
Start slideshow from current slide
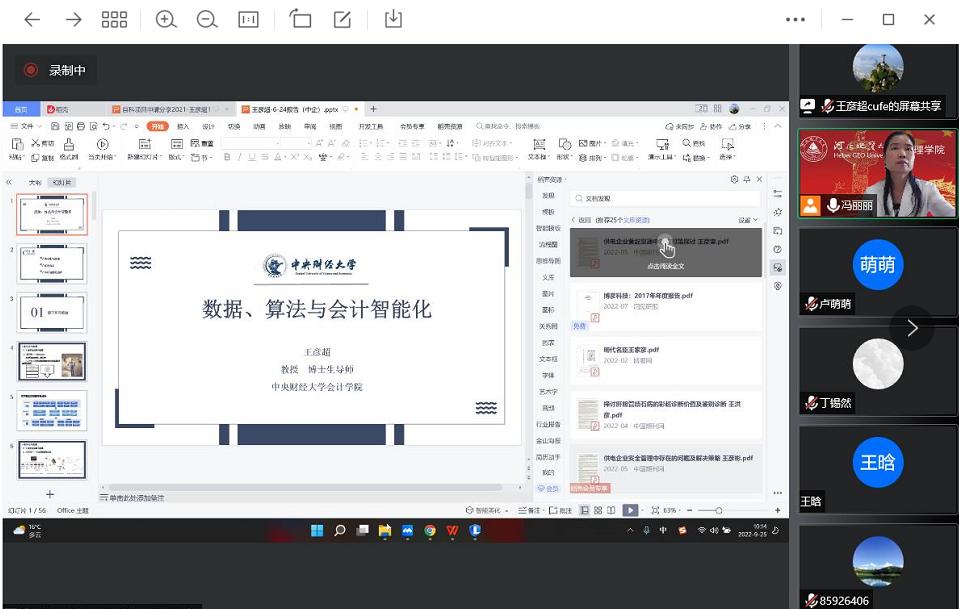coord(102,150)
